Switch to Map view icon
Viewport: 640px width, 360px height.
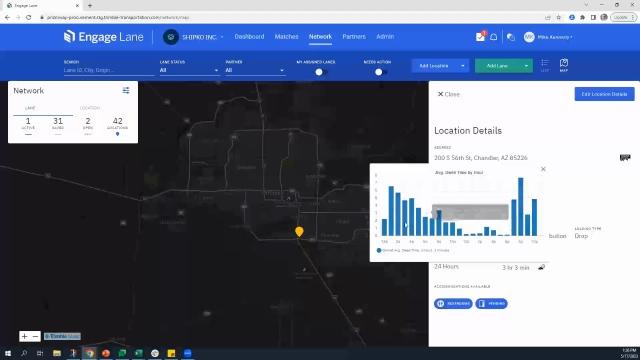[x=564, y=65]
